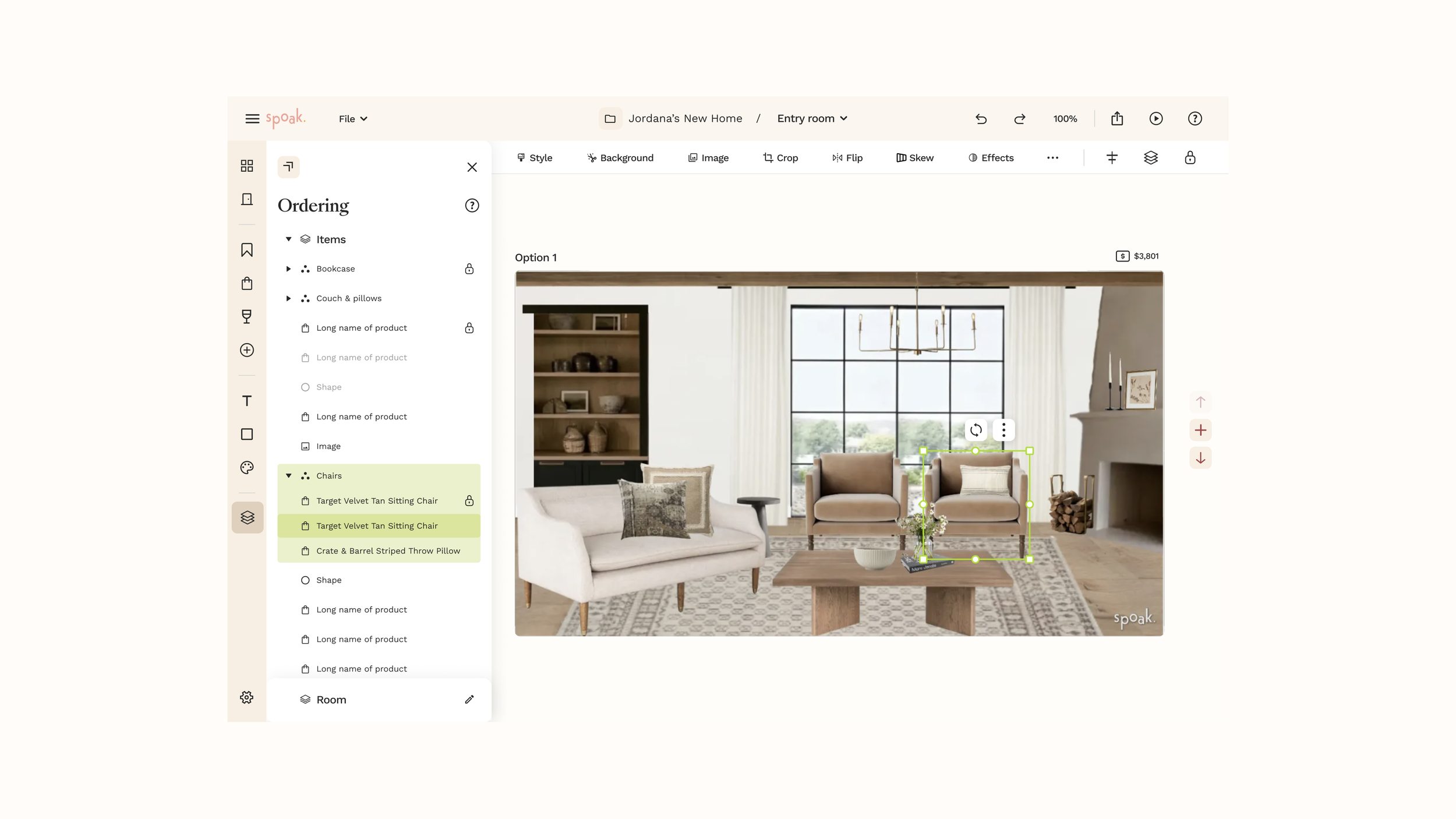Click the Skew option in toolbar
This screenshot has width=1456, height=819.
[x=914, y=158]
